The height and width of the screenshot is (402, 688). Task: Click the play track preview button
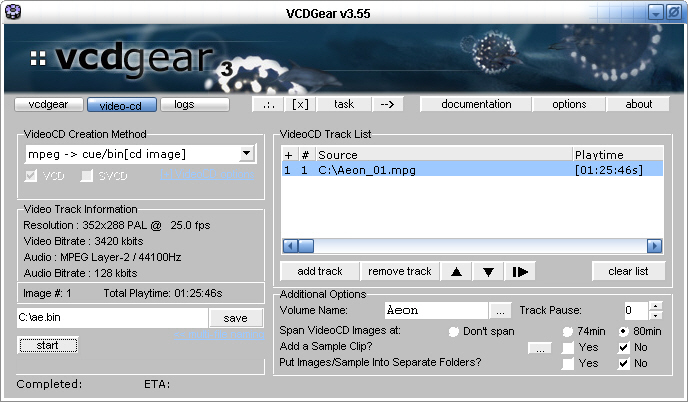[520, 272]
